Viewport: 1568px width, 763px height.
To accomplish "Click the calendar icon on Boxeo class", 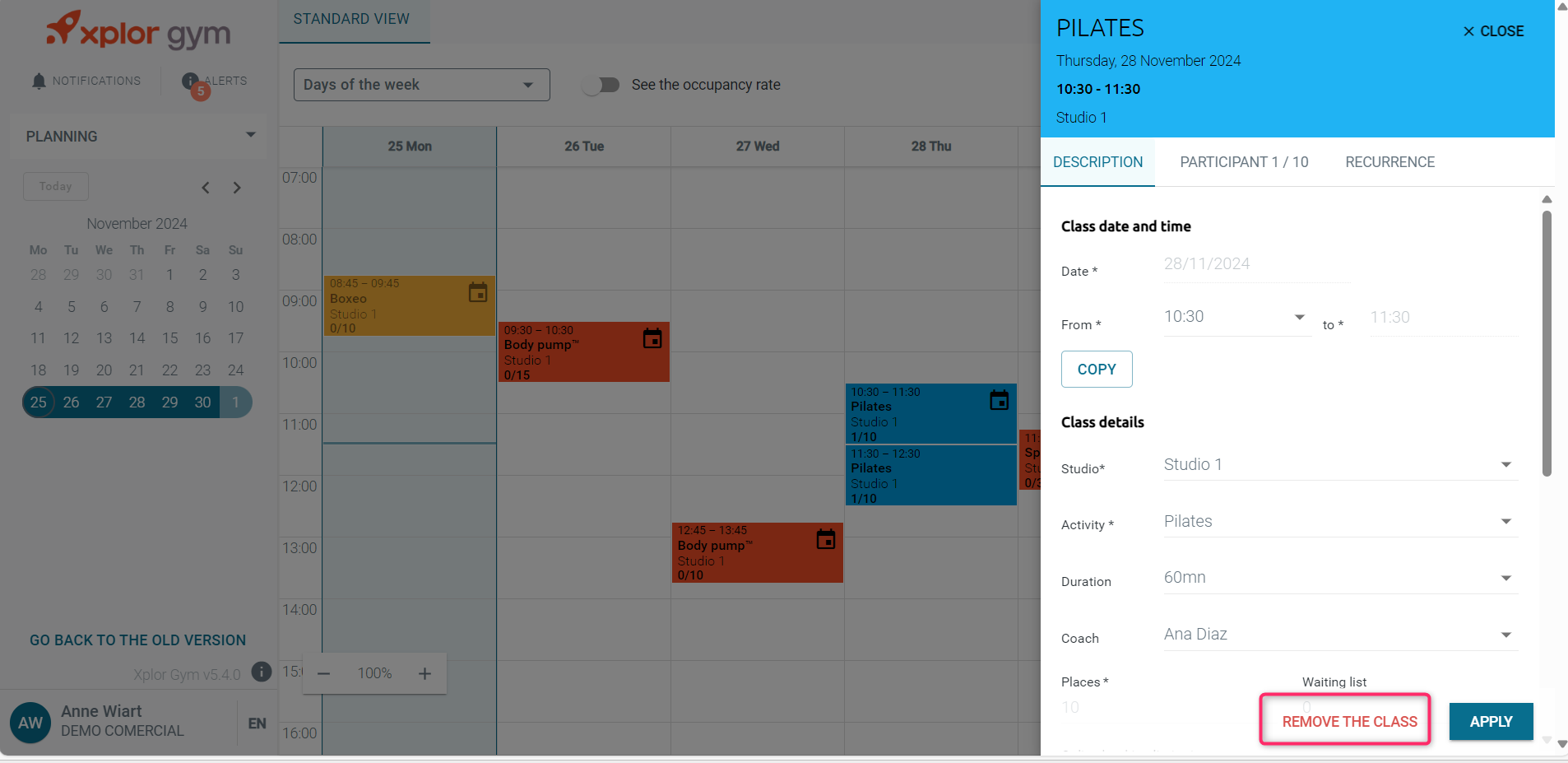I will pyautogui.click(x=478, y=292).
